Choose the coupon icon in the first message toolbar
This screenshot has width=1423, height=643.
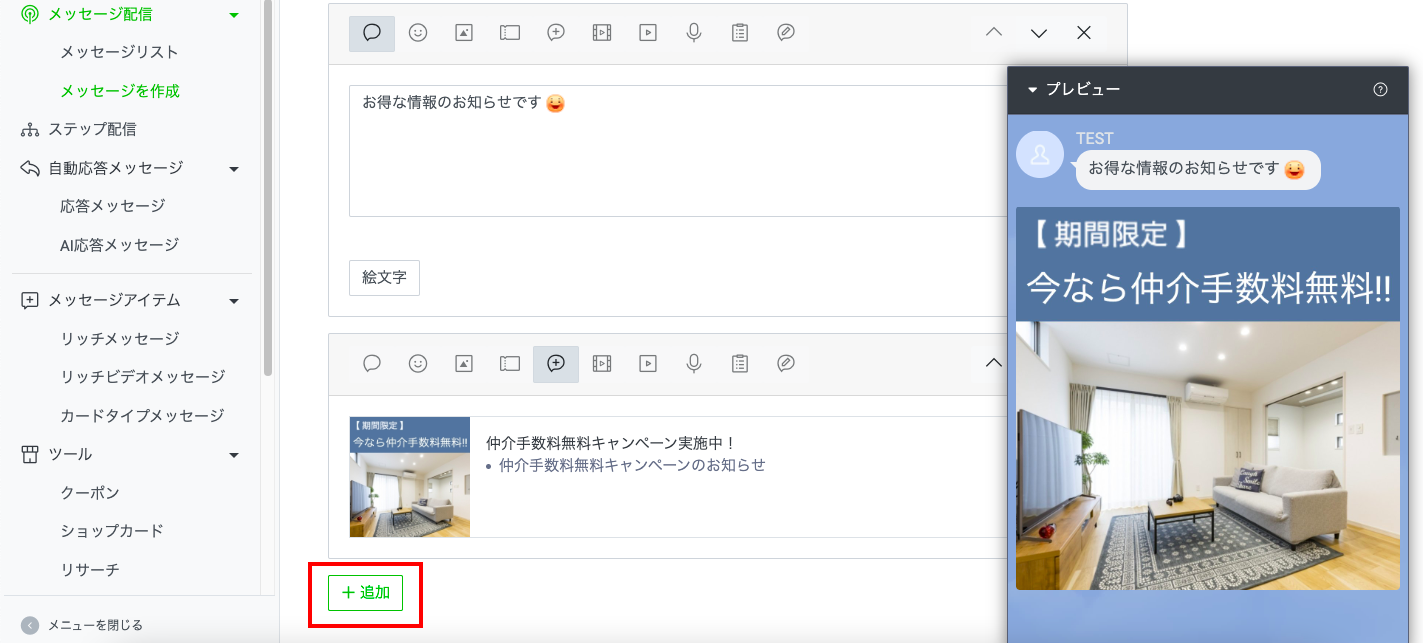coord(510,33)
